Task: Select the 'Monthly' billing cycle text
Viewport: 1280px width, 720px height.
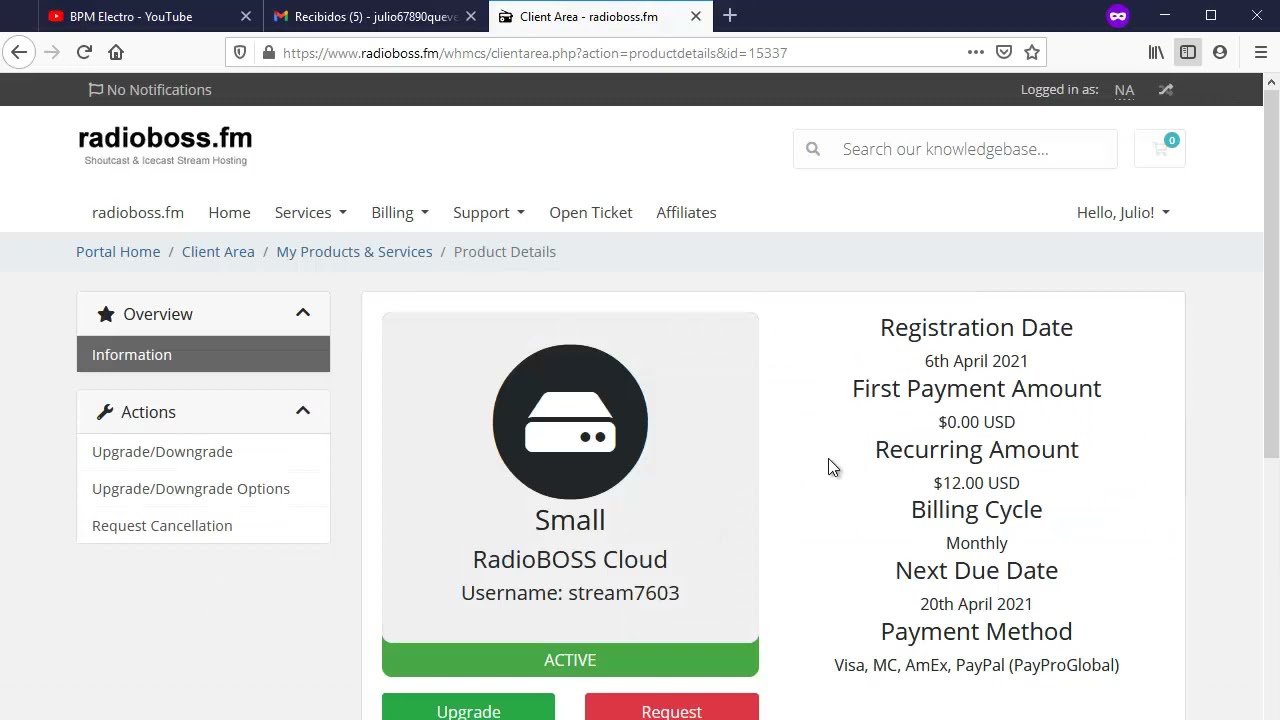Action: coord(976,543)
